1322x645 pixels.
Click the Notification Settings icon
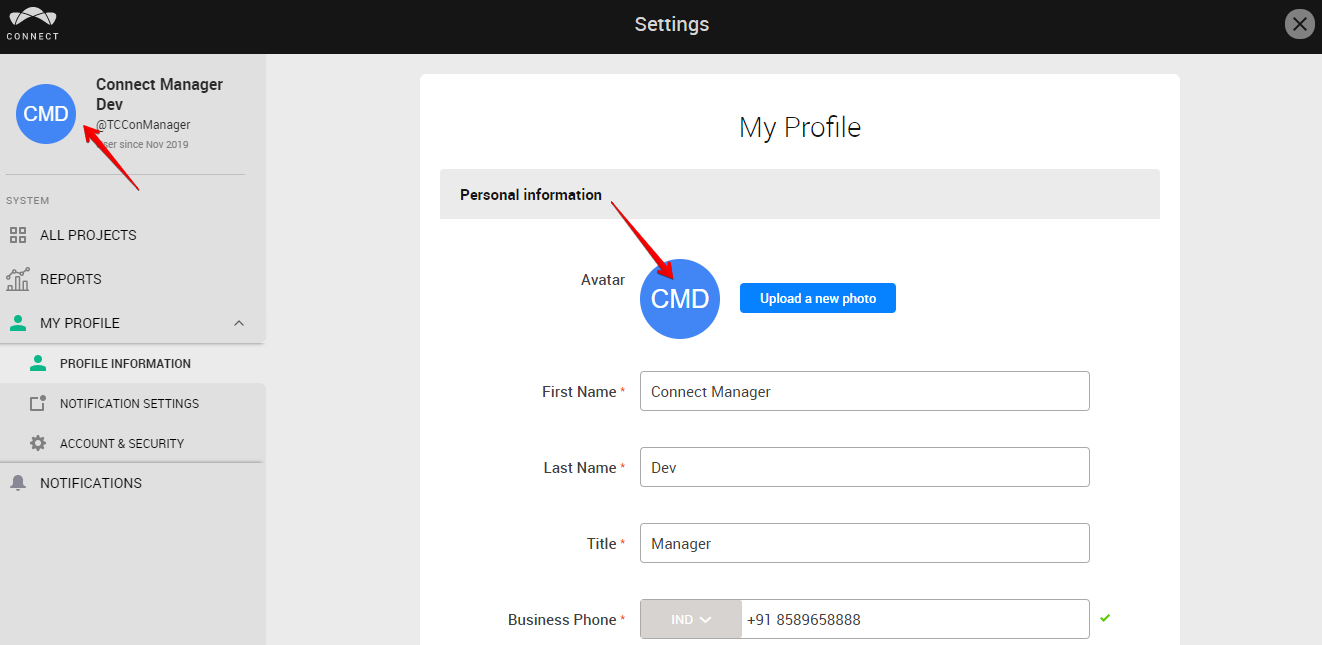point(38,404)
